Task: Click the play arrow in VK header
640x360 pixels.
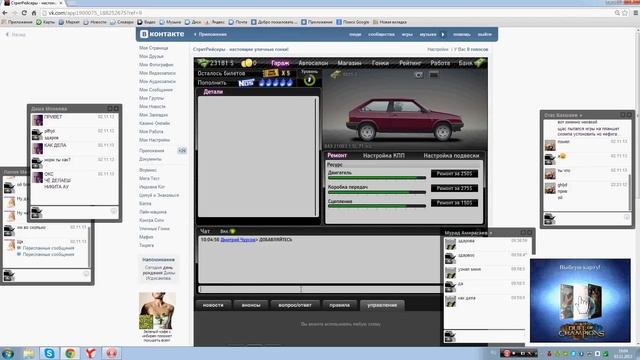Action: click(443, 34)
